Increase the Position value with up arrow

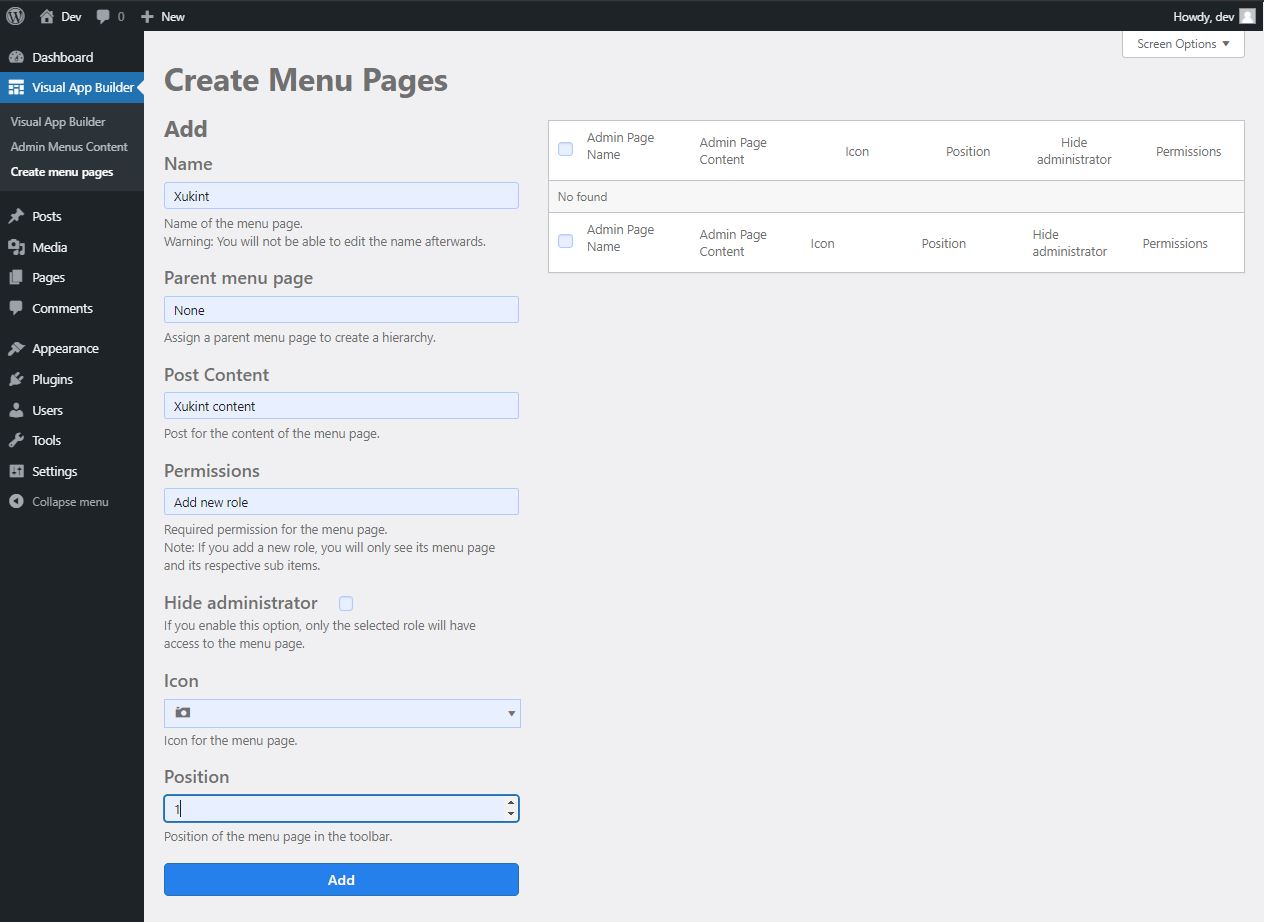(x=511, y=803)
